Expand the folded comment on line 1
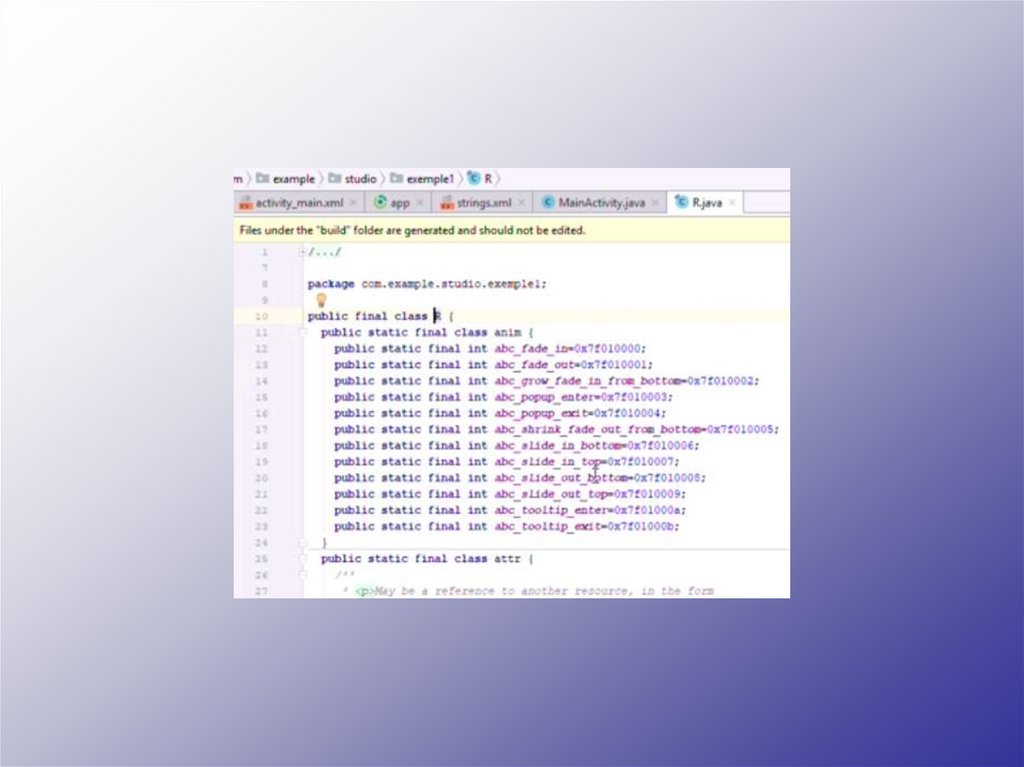The width and height of the screenshot is (1024, 767). 302,252
